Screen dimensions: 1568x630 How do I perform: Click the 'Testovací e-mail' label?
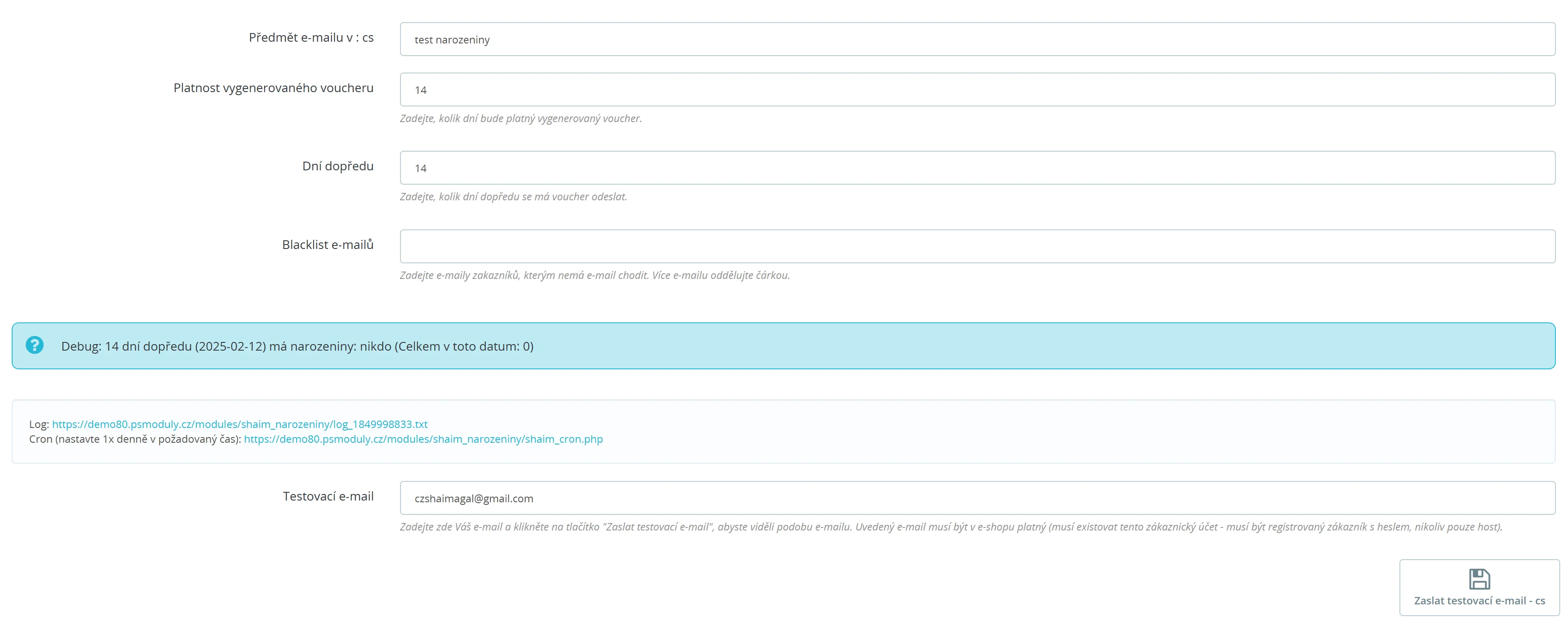[x=328, y=497]
